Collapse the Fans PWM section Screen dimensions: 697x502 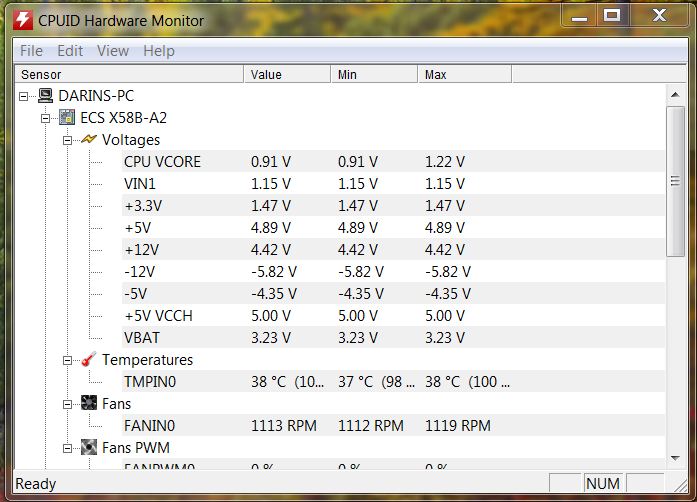[x=67, y=448]
